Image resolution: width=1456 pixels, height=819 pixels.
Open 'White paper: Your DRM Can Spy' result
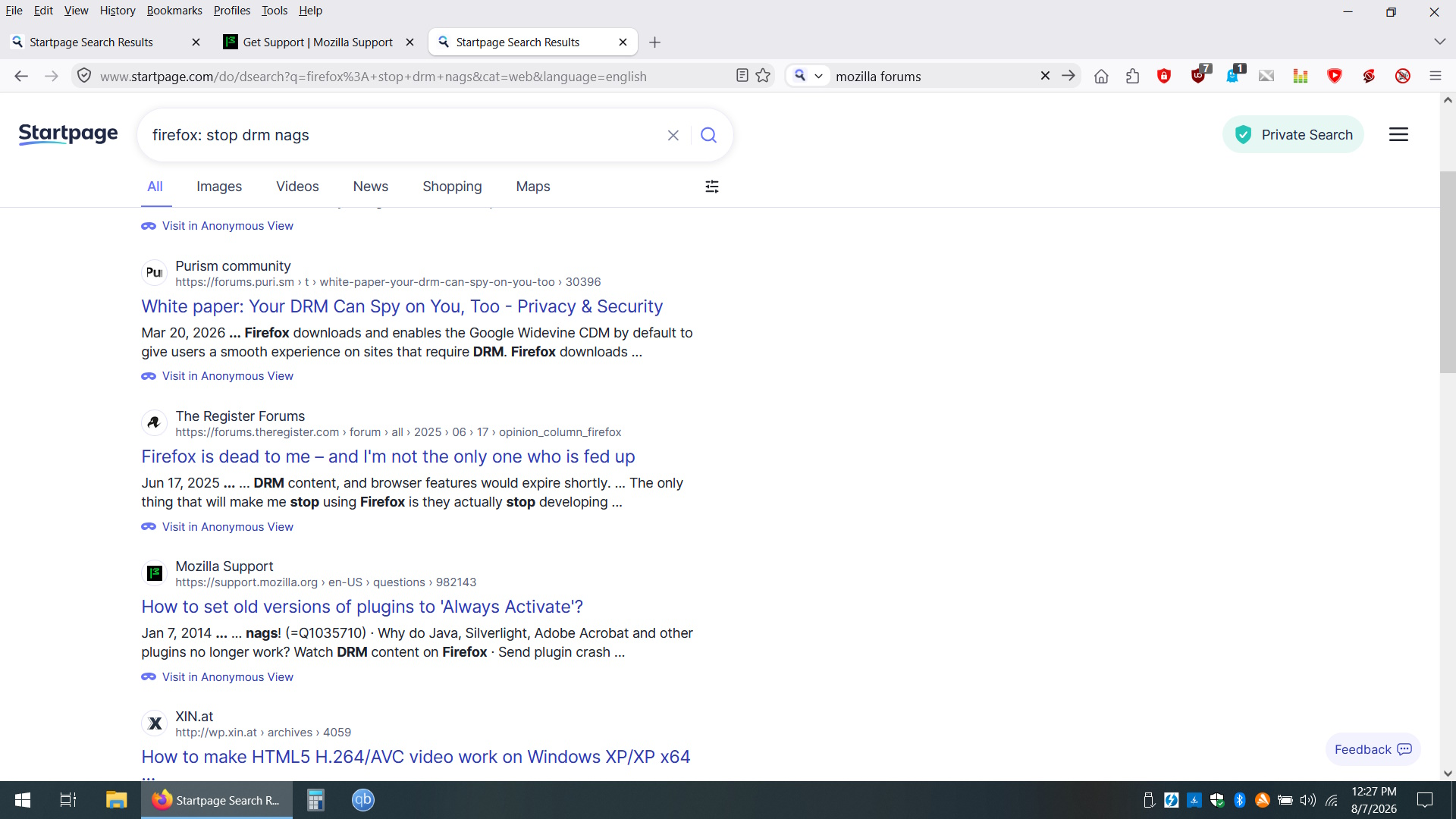pyautogui.click(x=402, y=306)
